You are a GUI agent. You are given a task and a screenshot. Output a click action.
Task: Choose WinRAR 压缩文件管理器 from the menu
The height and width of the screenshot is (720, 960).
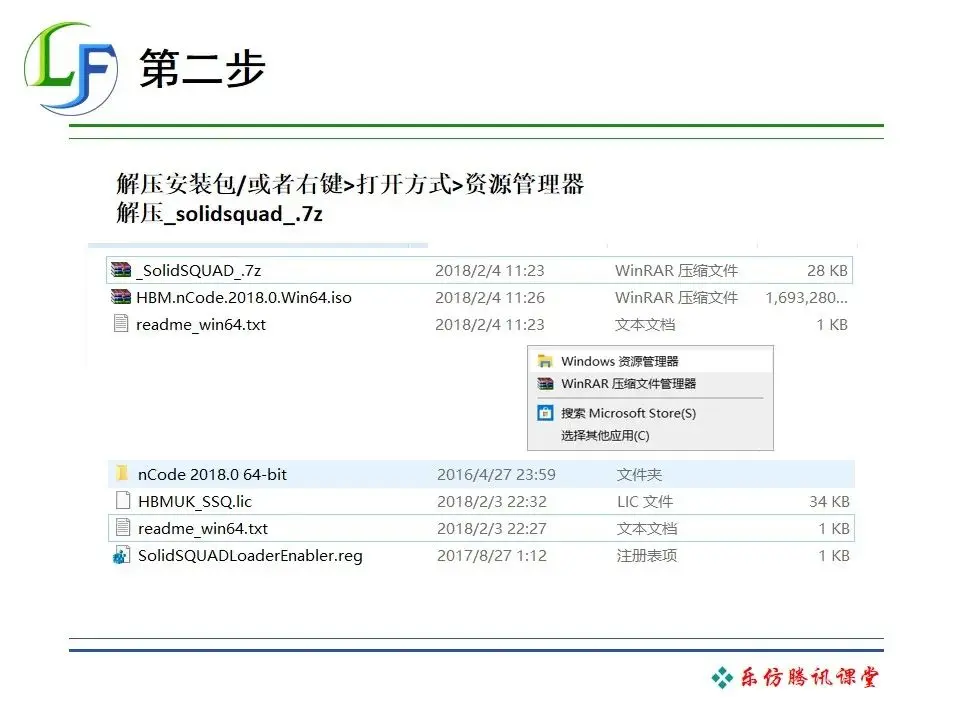tap(650, 384)
